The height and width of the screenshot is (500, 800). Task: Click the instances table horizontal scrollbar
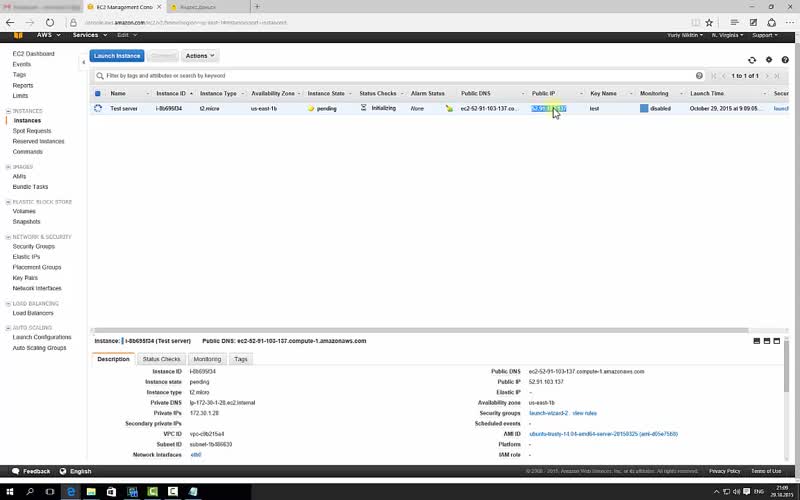tap(421, 331)
